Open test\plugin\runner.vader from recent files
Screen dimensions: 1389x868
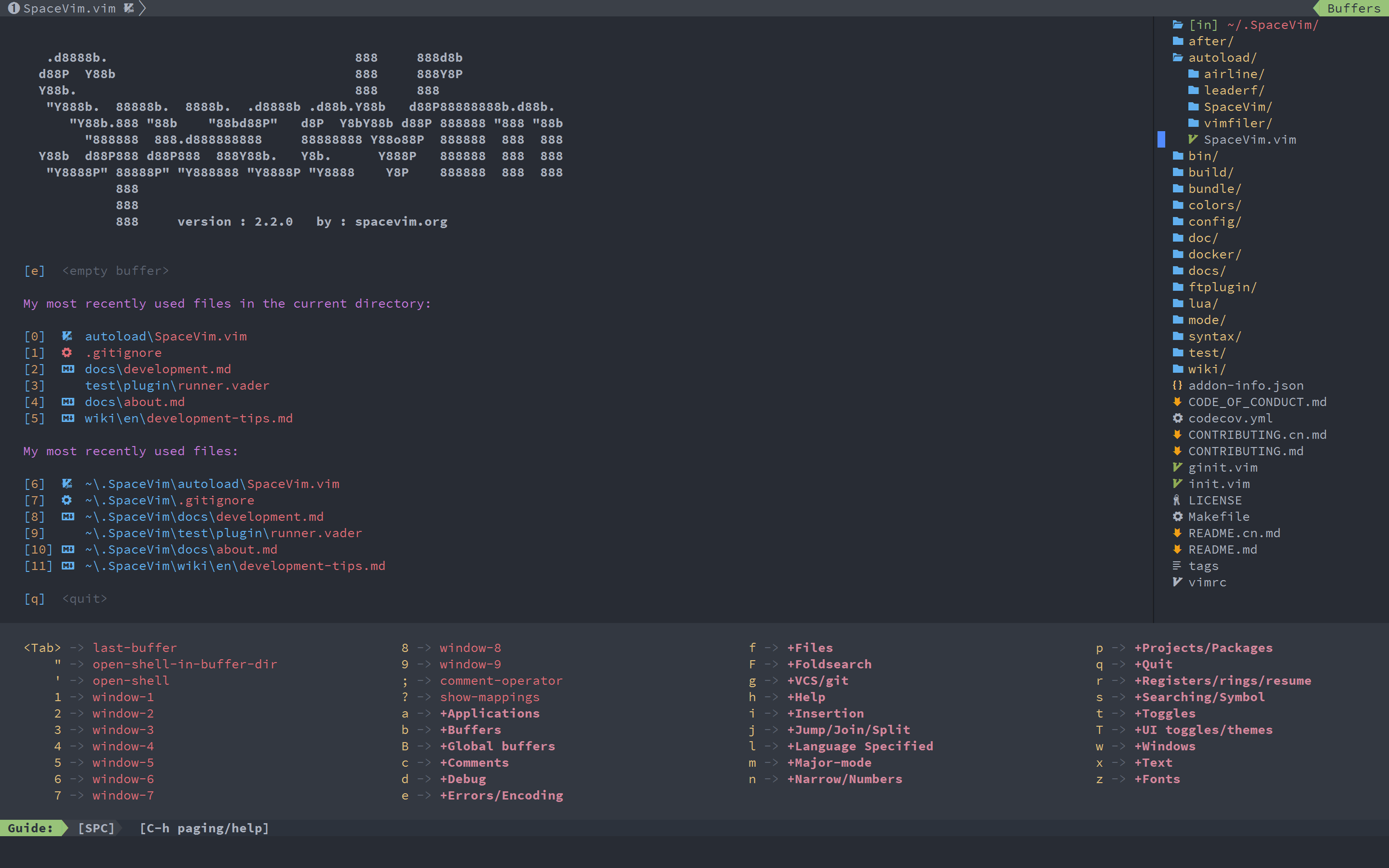pos(177,385)
